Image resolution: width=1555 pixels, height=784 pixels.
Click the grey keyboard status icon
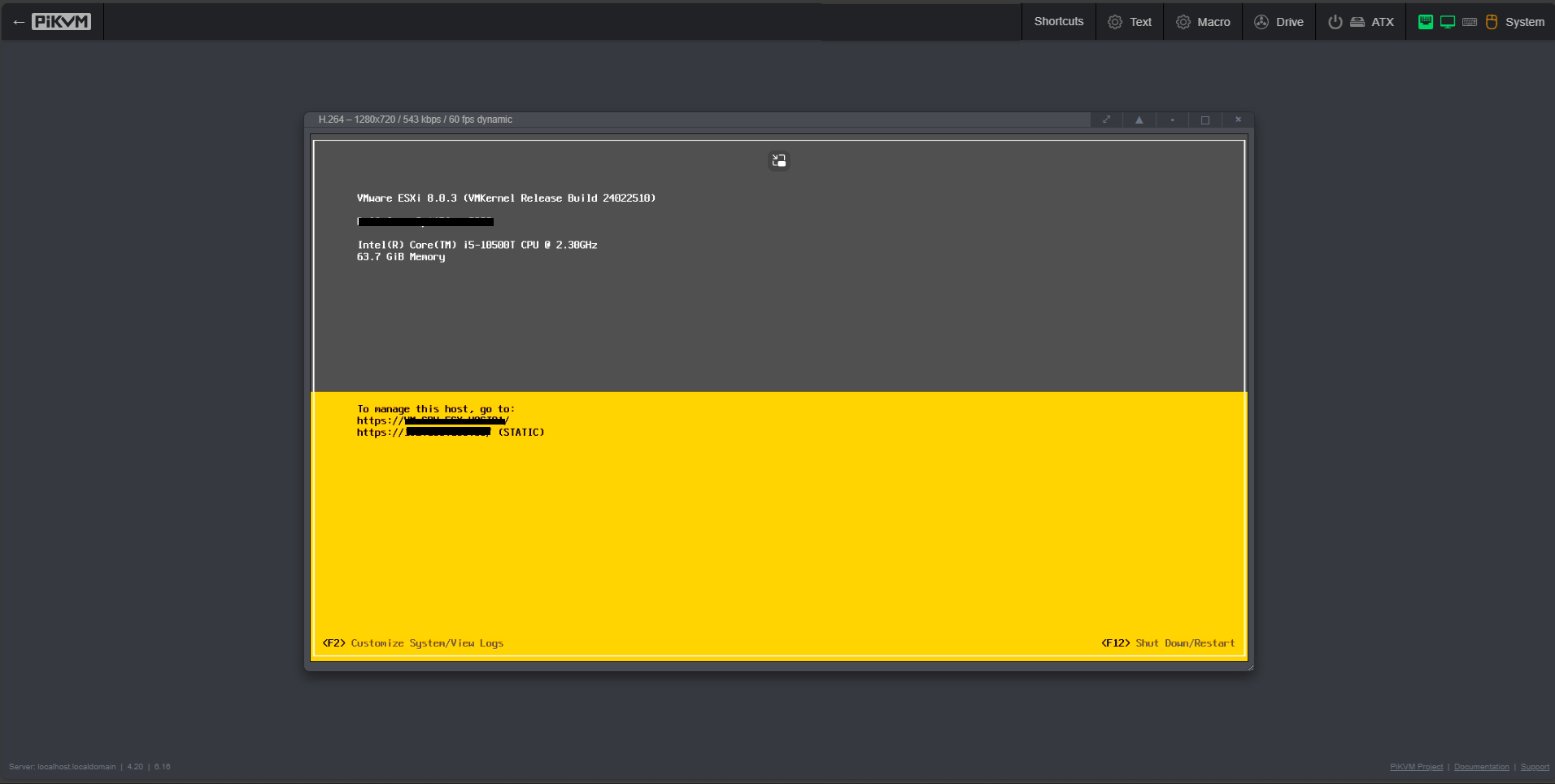point(1470,22)
